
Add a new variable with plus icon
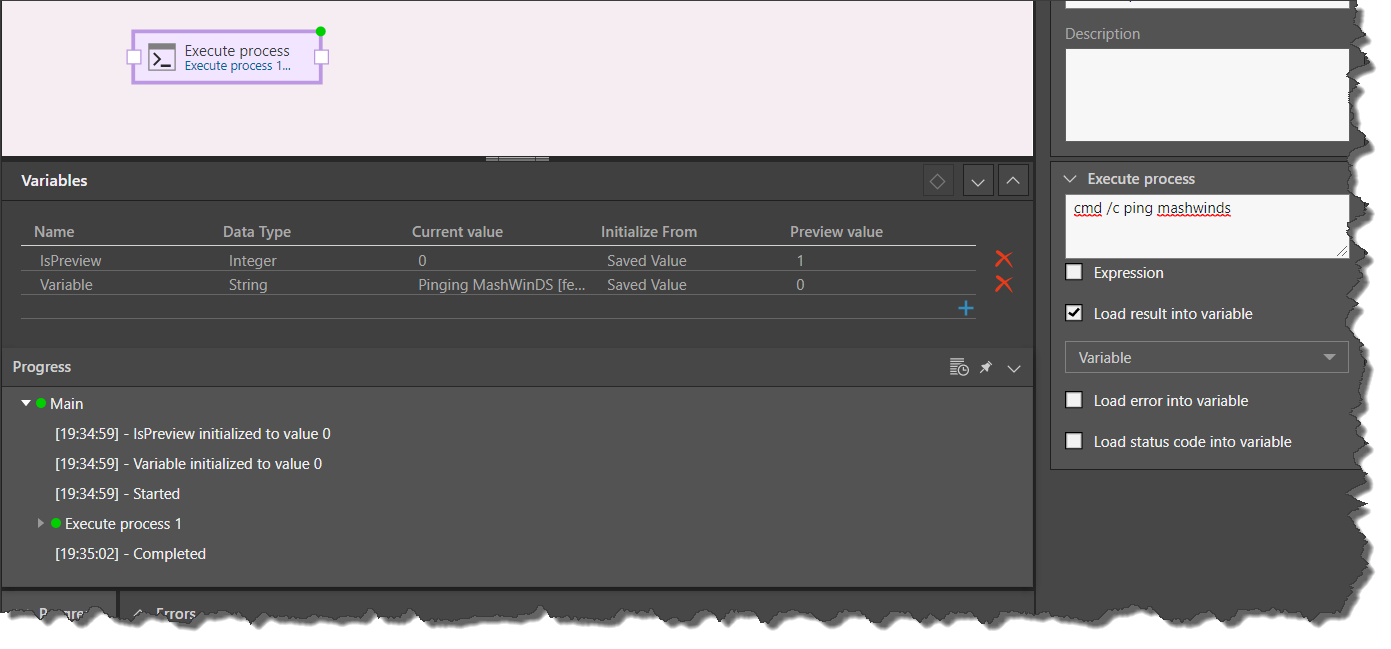point(966,308)
